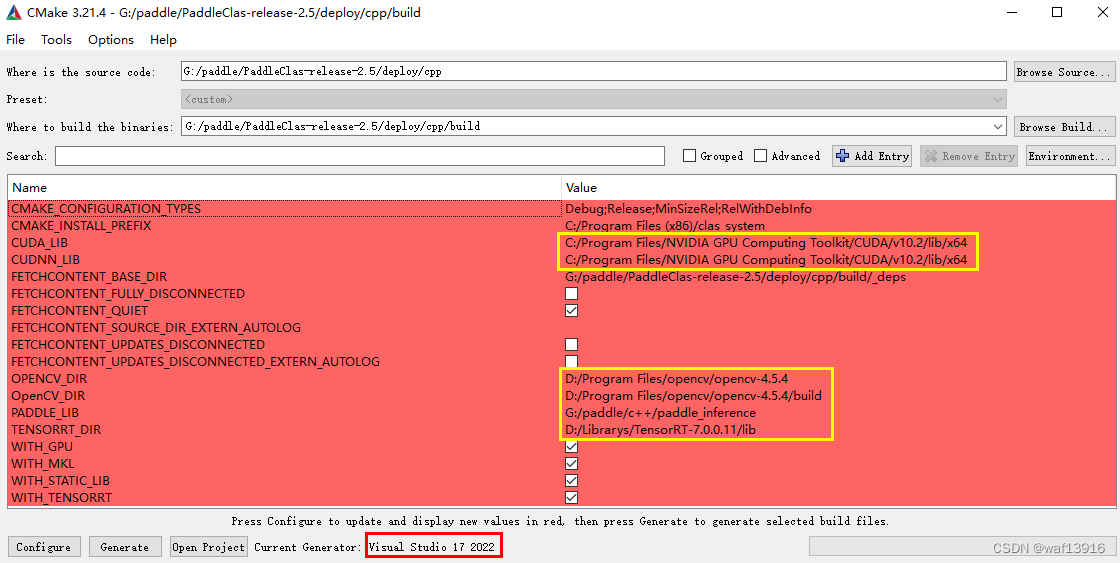Click the greyed Remove Entry button
The width and height of the screenshot is (1120, 563).
969,156
